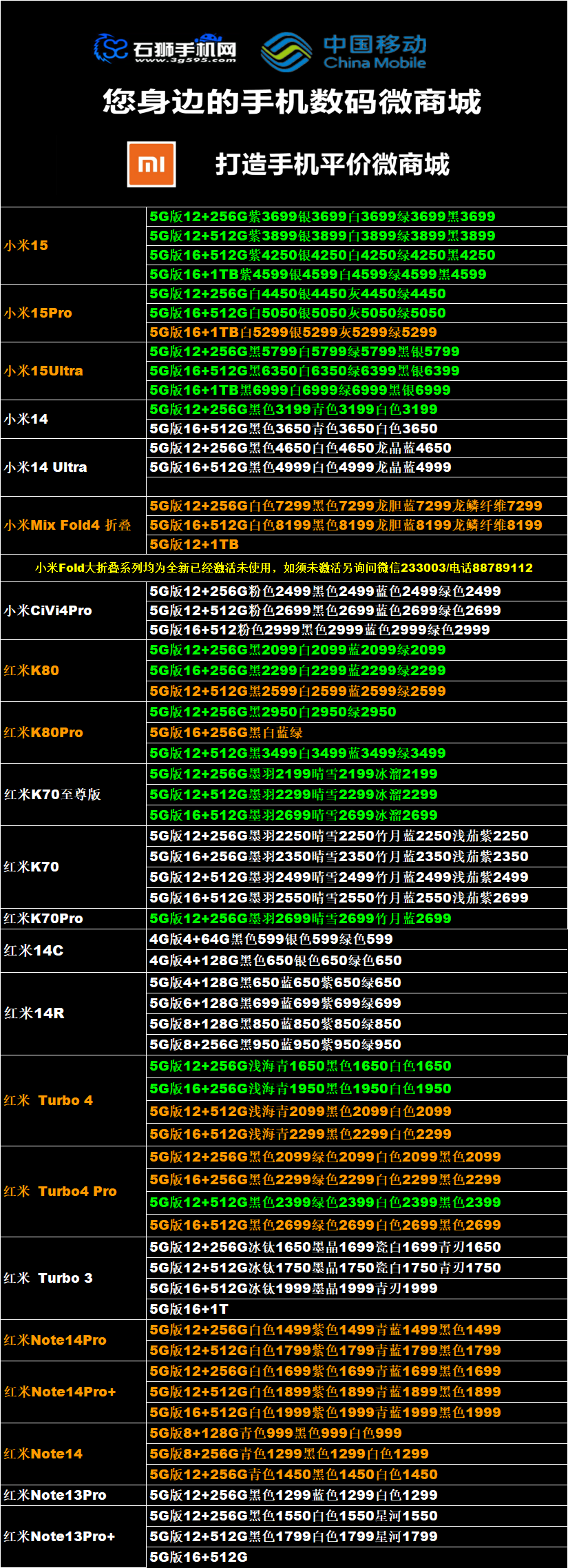Click 小米15Pro row 5G版16+1TB白5299
The width and height of the screenshot is (568, 1568).
(x=357, y=332)
